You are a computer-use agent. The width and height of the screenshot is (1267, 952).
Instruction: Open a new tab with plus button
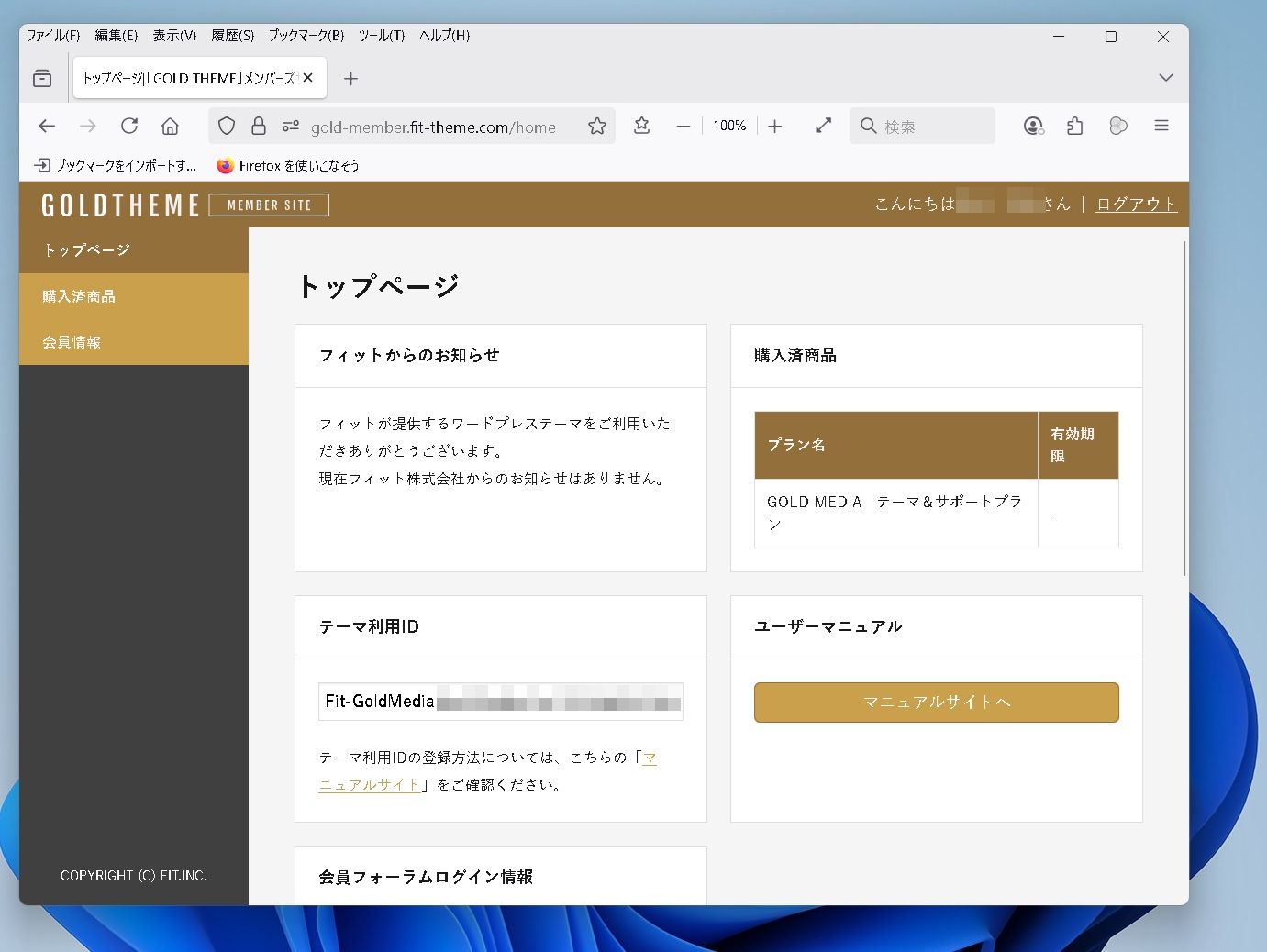coord(350,79)
